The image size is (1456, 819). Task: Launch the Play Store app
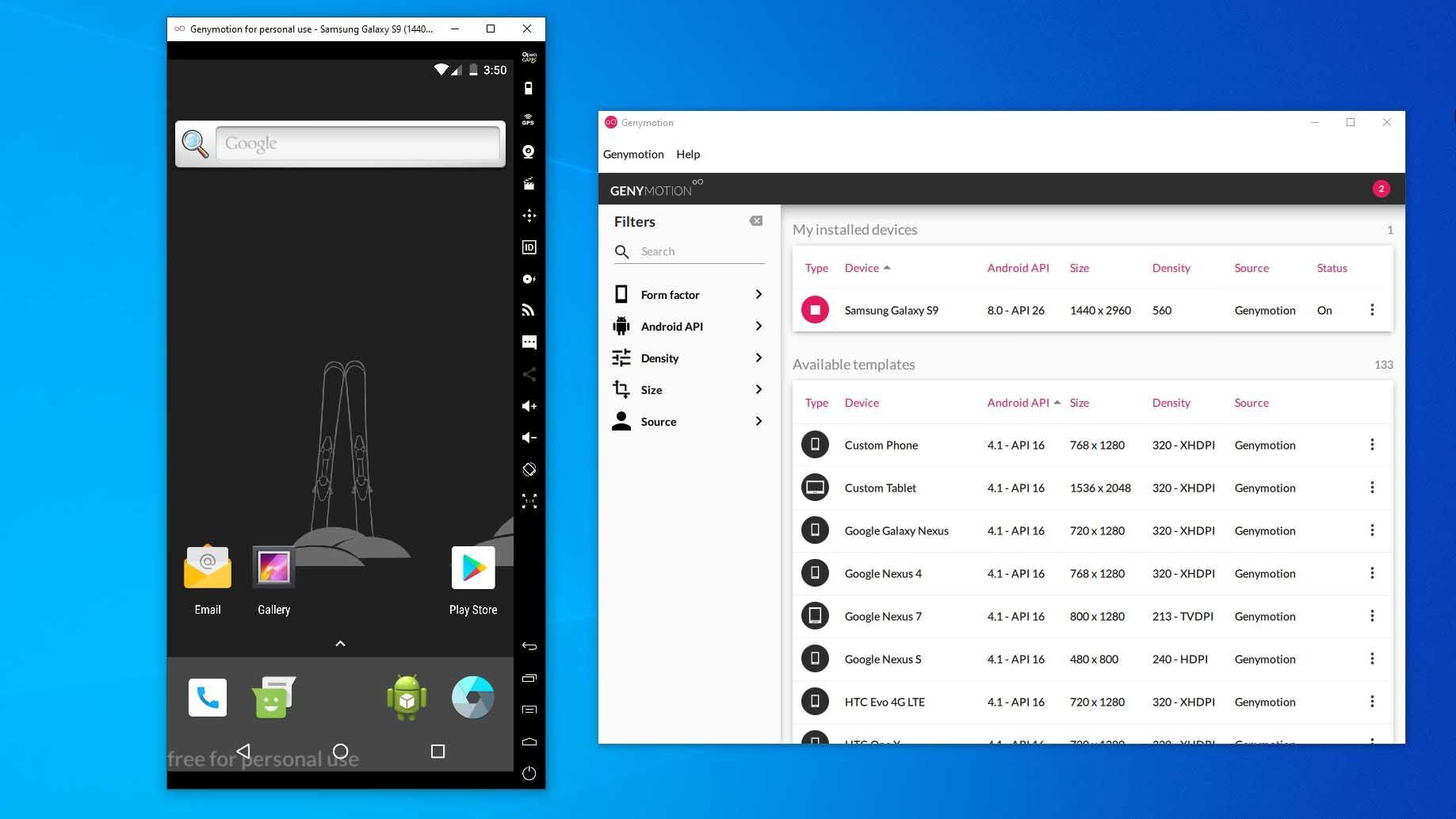pyautogui.click(x=473, y=580)
